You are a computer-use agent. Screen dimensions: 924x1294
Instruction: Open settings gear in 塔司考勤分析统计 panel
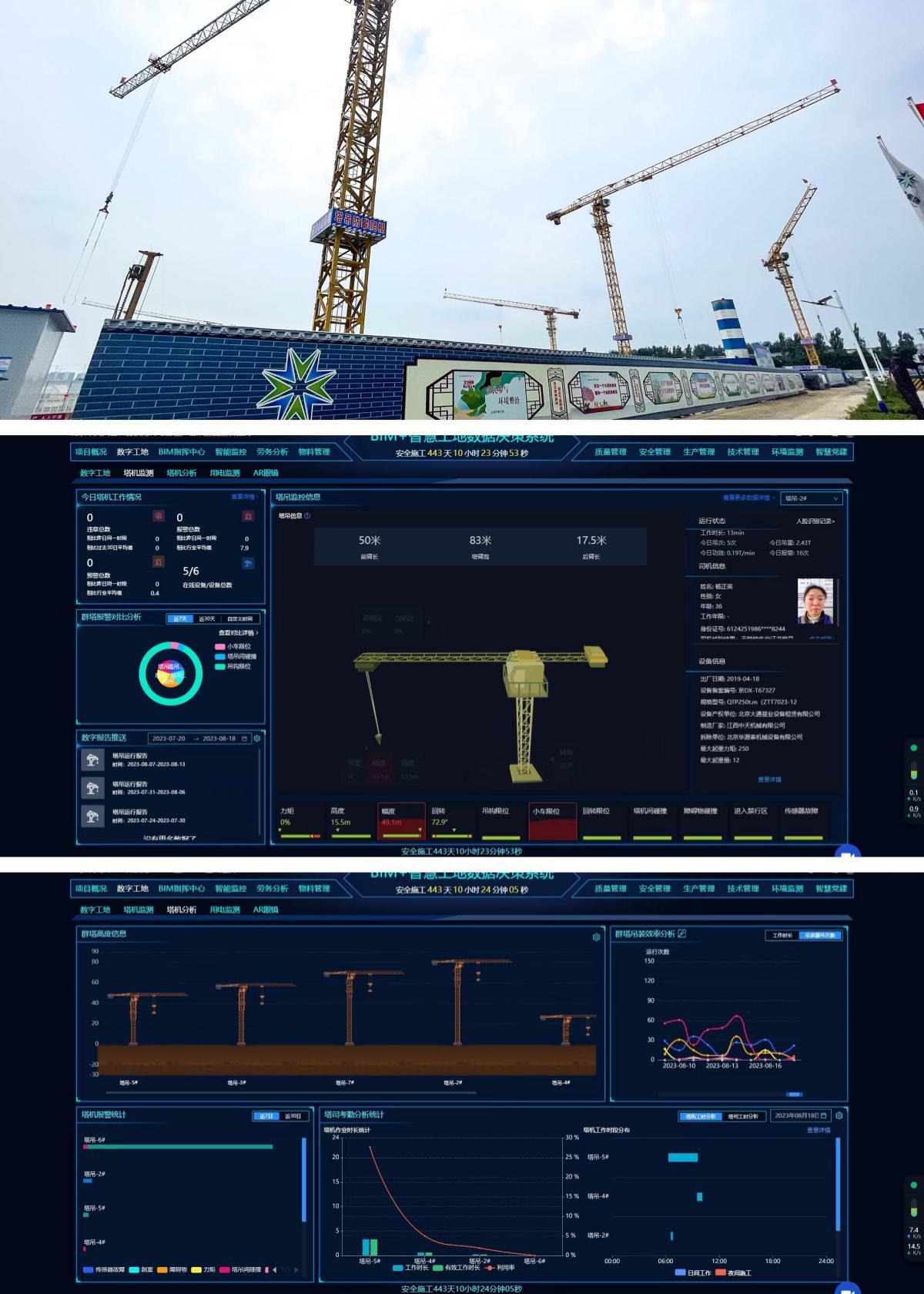click(839, 1115)
